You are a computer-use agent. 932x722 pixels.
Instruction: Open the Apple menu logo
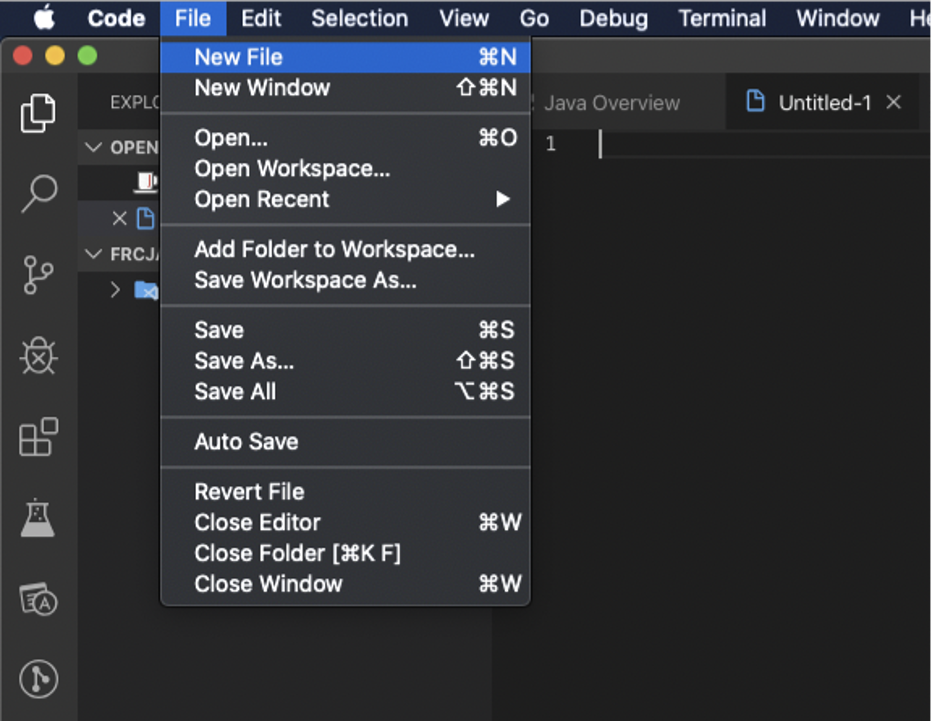[x=44, y=18]
